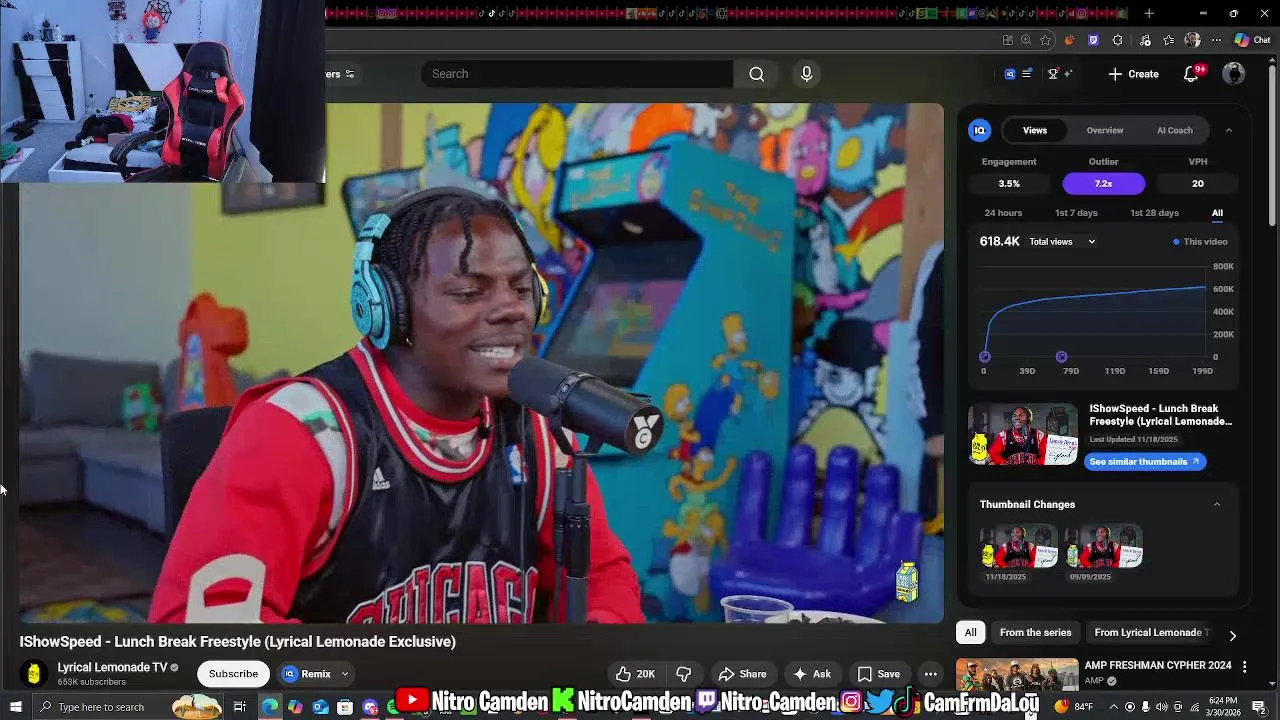The image size is (1280, 720).
Task: Click the Remix button
Action: pyautogui.click(x=307, y=674)
